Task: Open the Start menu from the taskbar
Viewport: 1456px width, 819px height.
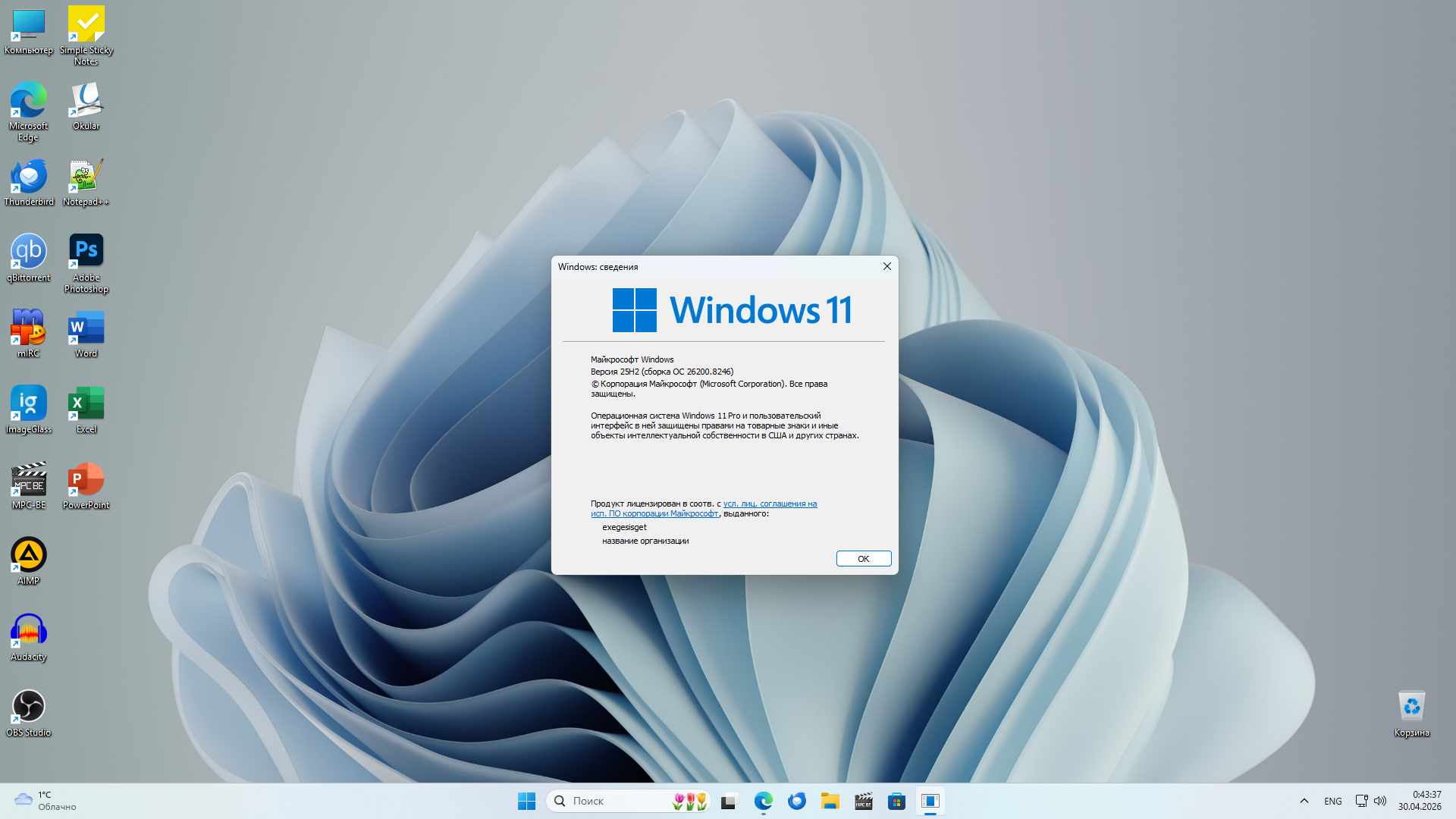Action: coord(527,801)
